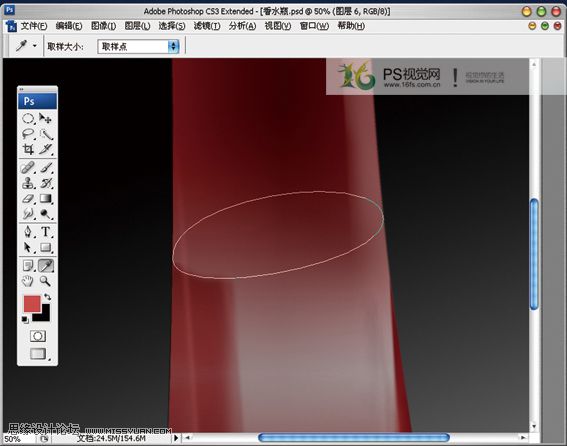The image size is (567, 446).
Task: Select the Rectangle shape tool
Action: [x=46, y=247]
